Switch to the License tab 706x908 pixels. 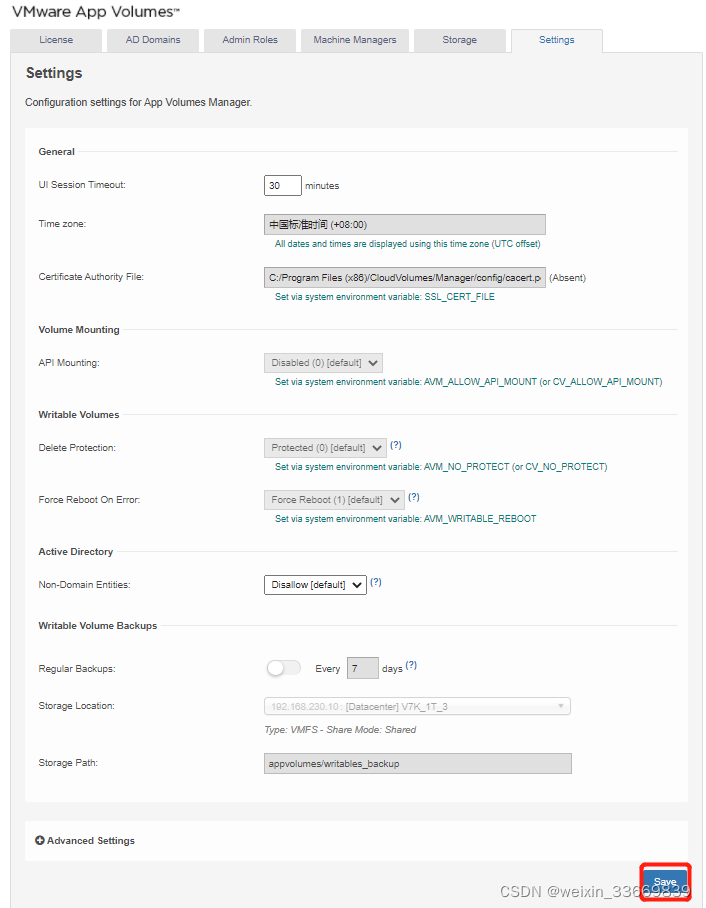click(56, 40)
